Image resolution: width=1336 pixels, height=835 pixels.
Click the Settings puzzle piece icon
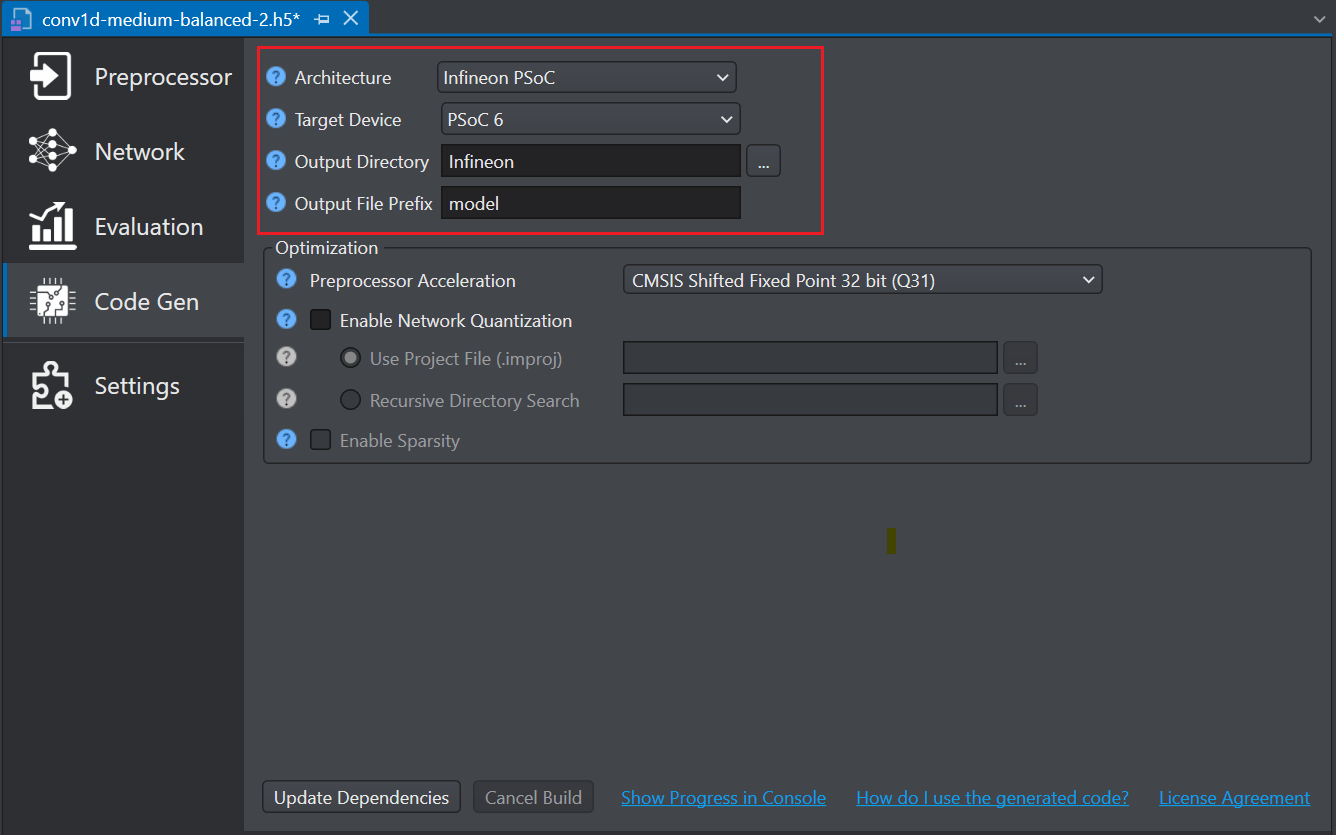(x=52, y=386)
